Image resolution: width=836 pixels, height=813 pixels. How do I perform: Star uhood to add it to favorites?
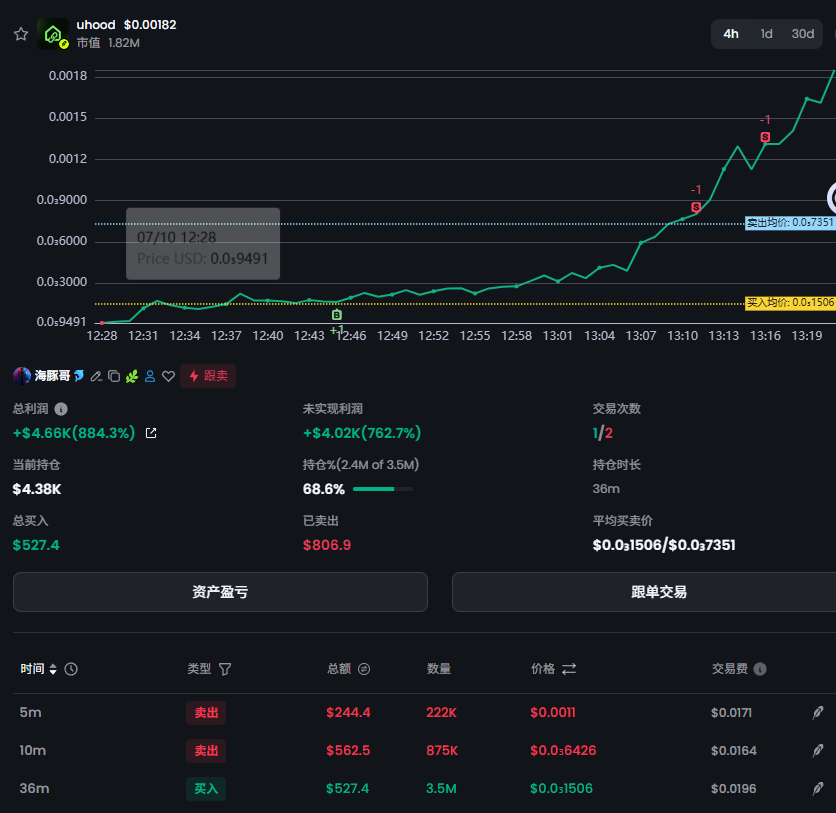tap(21, 34)
